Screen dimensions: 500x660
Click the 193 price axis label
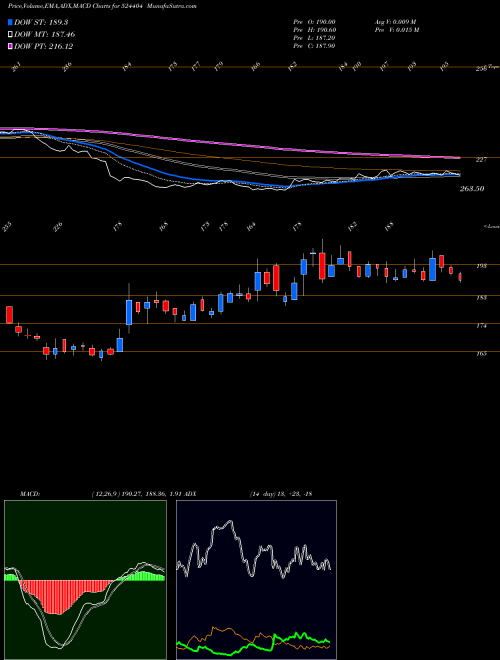(x=481, y=266)
